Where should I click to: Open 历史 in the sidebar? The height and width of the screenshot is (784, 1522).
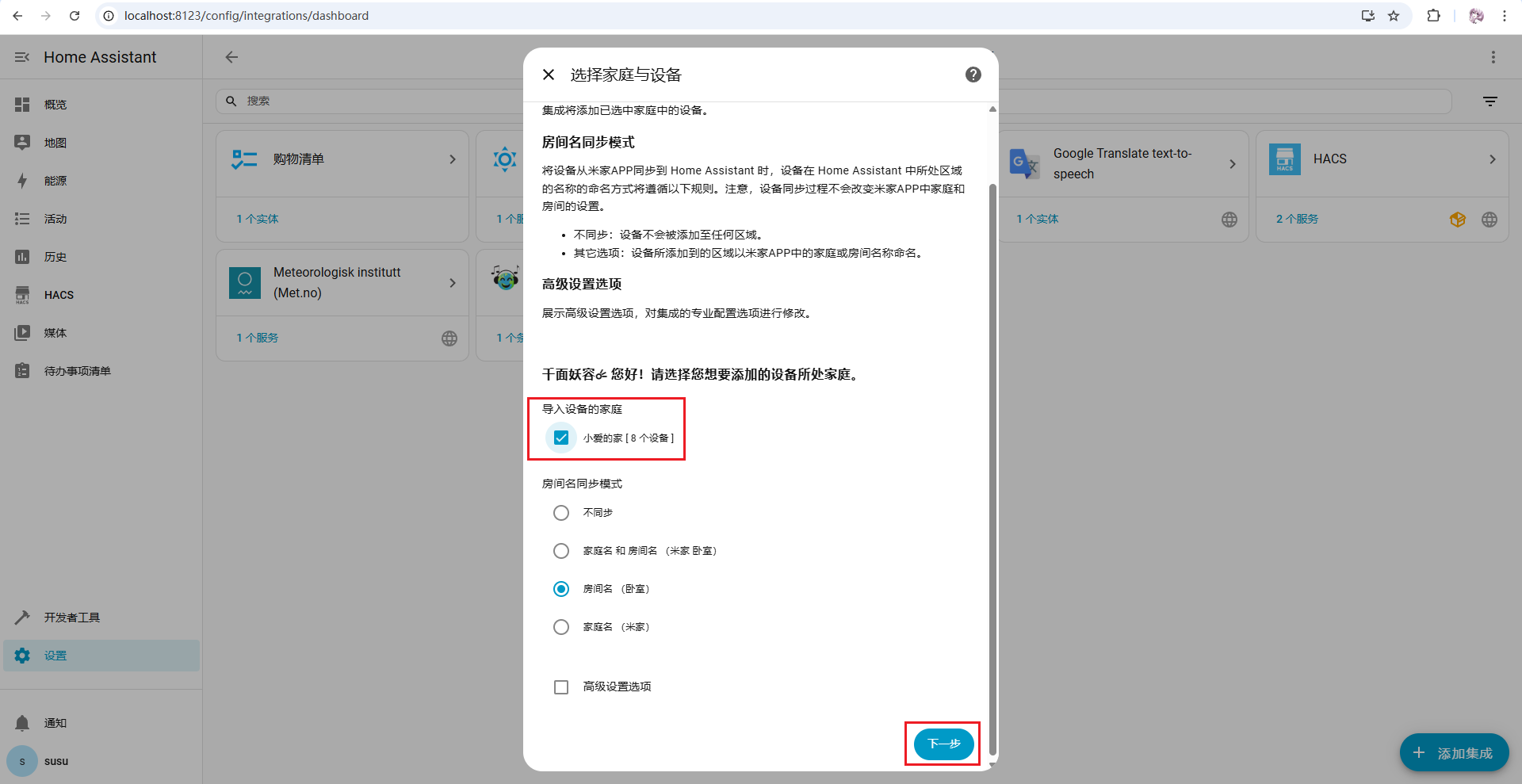[101, 257]
